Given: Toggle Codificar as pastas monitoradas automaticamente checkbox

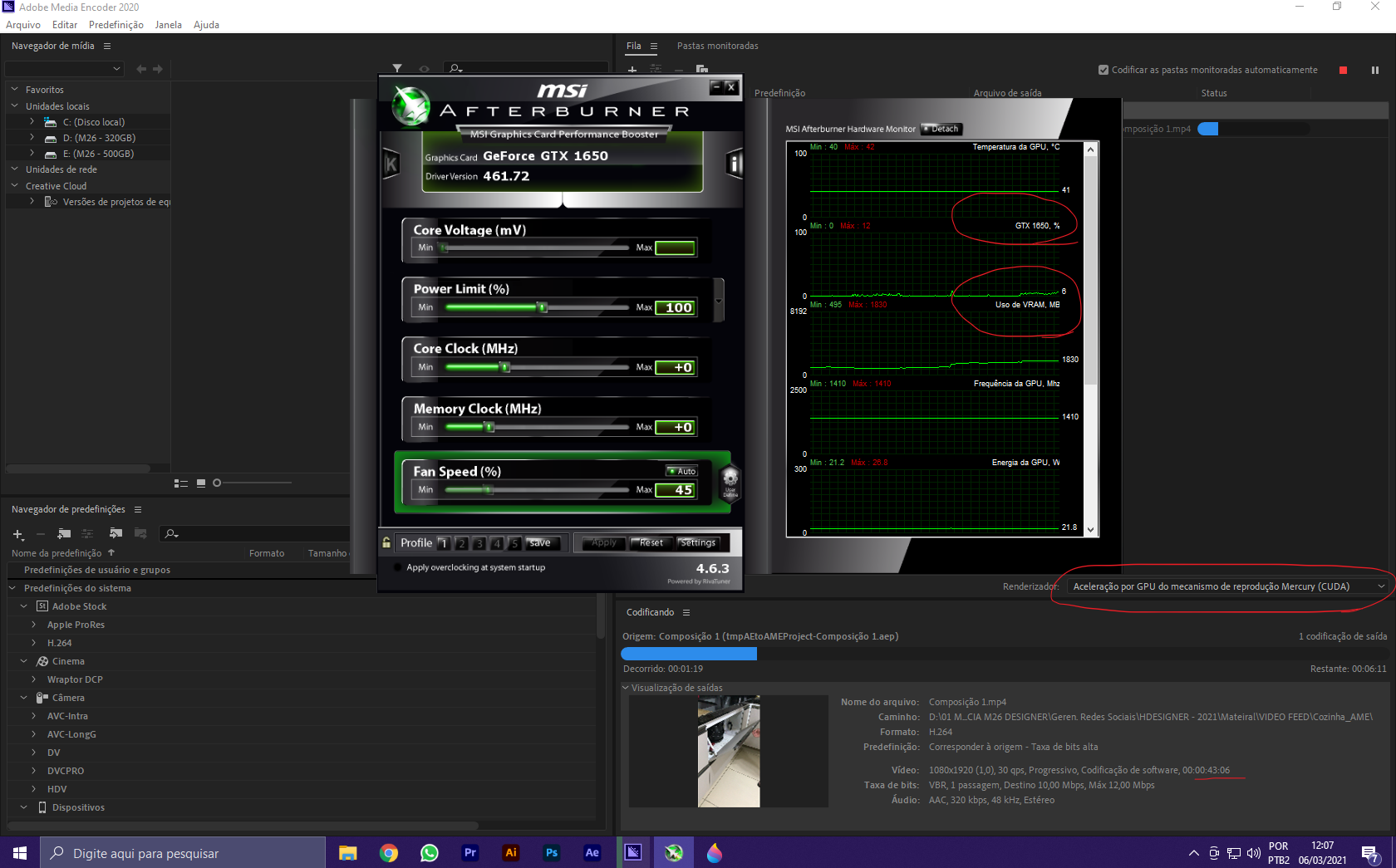Looking at the screenshot, I should [x=1104, y=70].
